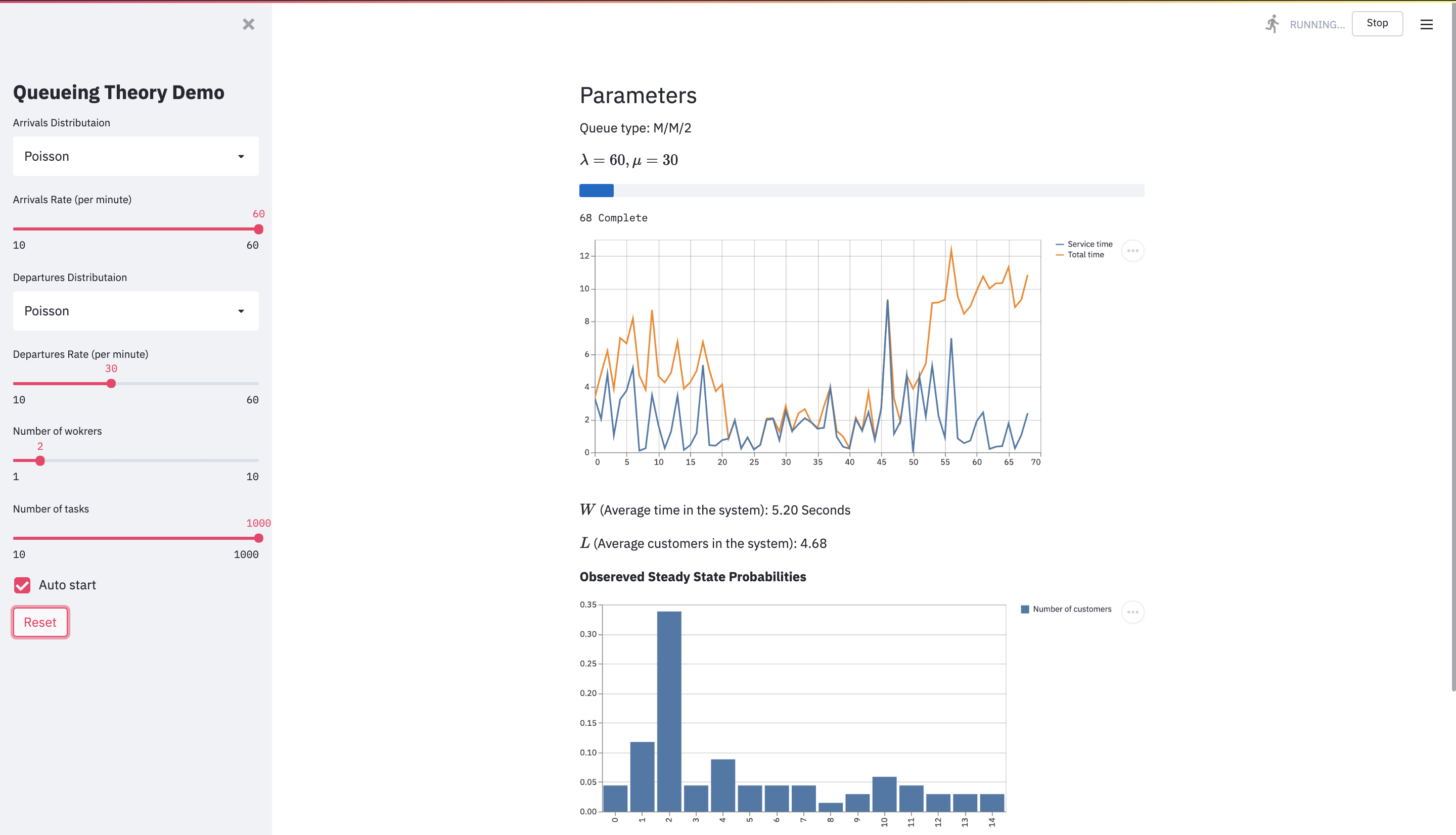Open the hamburger main menu

pyautogui.click(x=1426, y=24)
